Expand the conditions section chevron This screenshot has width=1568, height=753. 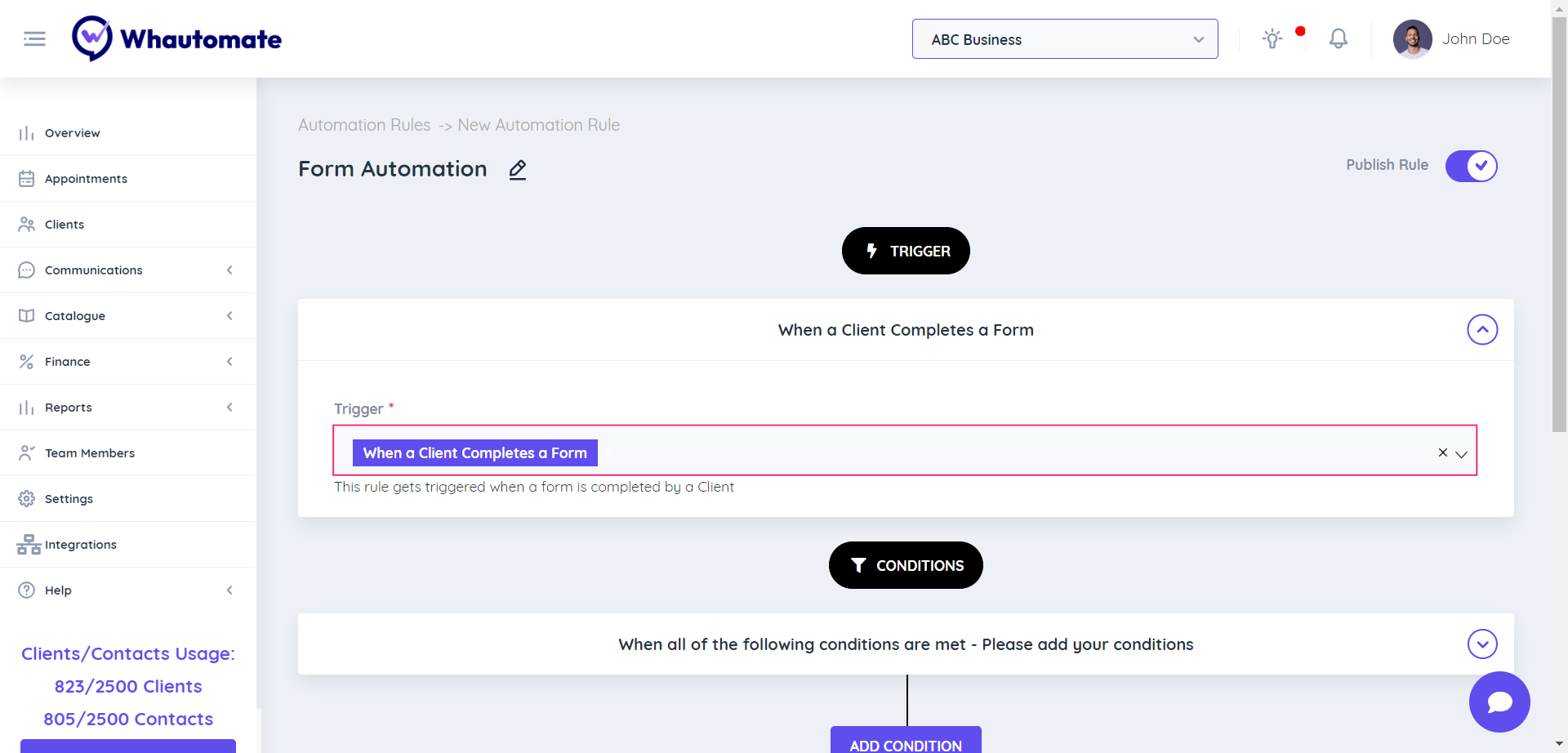coord(1481,644)
